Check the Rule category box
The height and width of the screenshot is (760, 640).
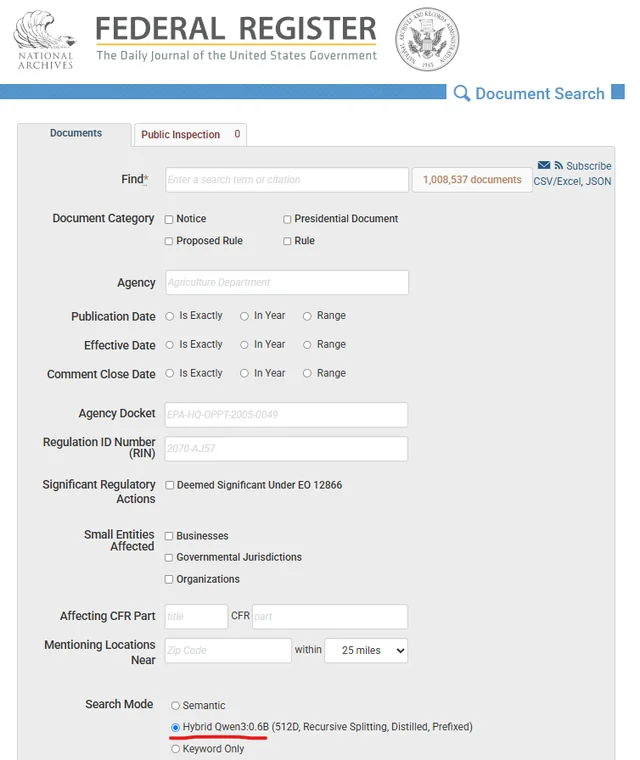(287, 241)
